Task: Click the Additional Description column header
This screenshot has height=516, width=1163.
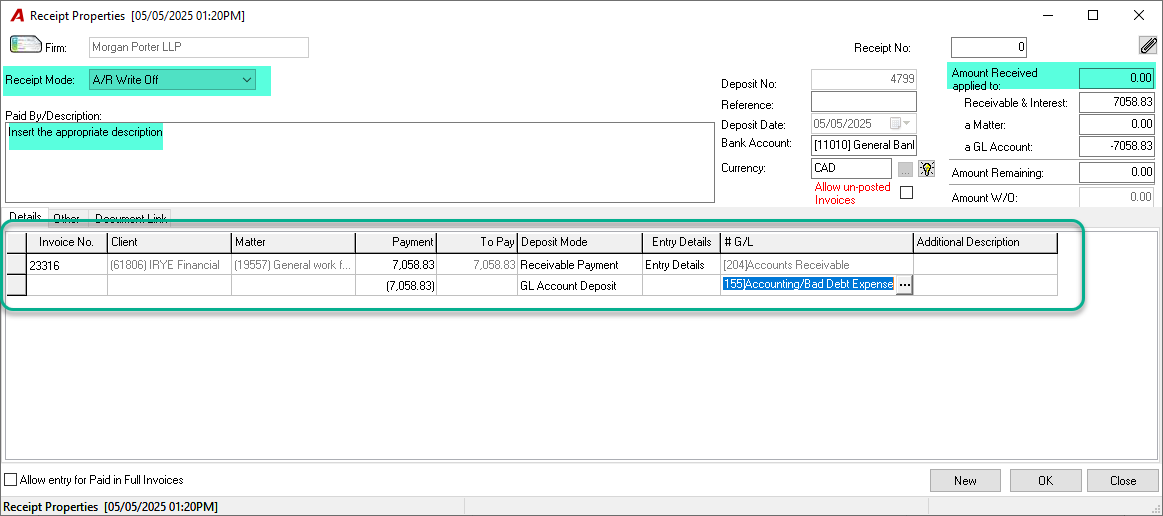Action: click(986, 242)
